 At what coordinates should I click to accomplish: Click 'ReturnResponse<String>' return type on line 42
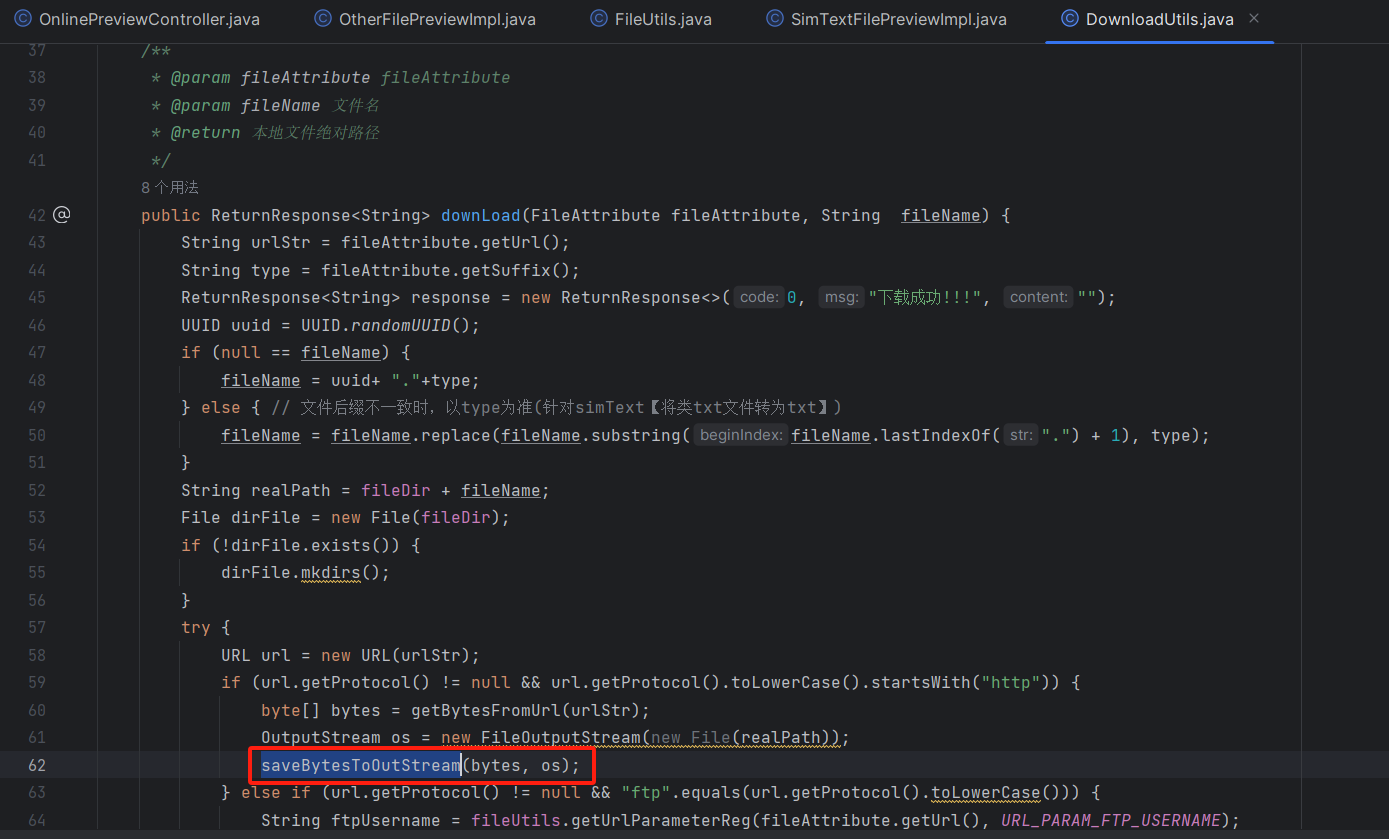[x=321, y=215]
